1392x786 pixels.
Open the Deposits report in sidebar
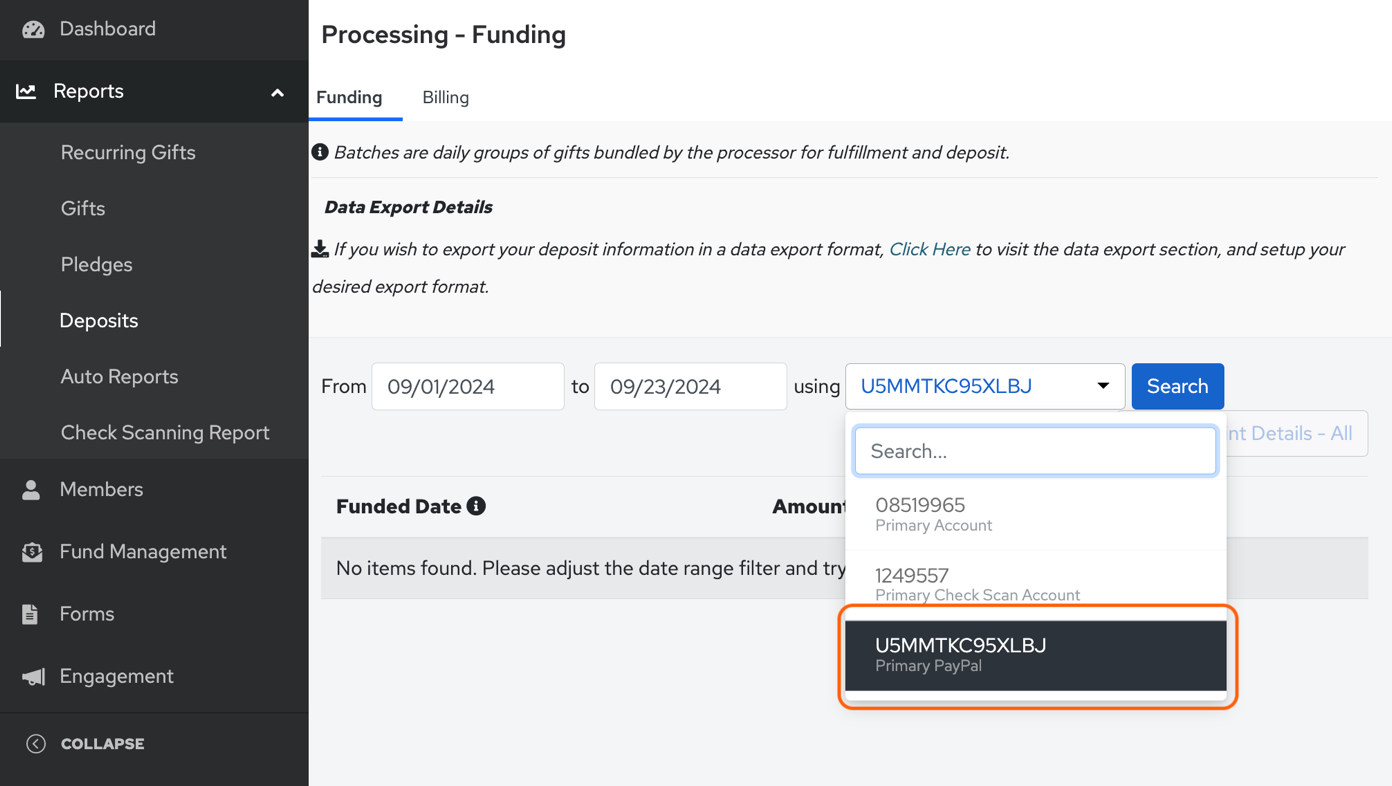pos(98,320)
